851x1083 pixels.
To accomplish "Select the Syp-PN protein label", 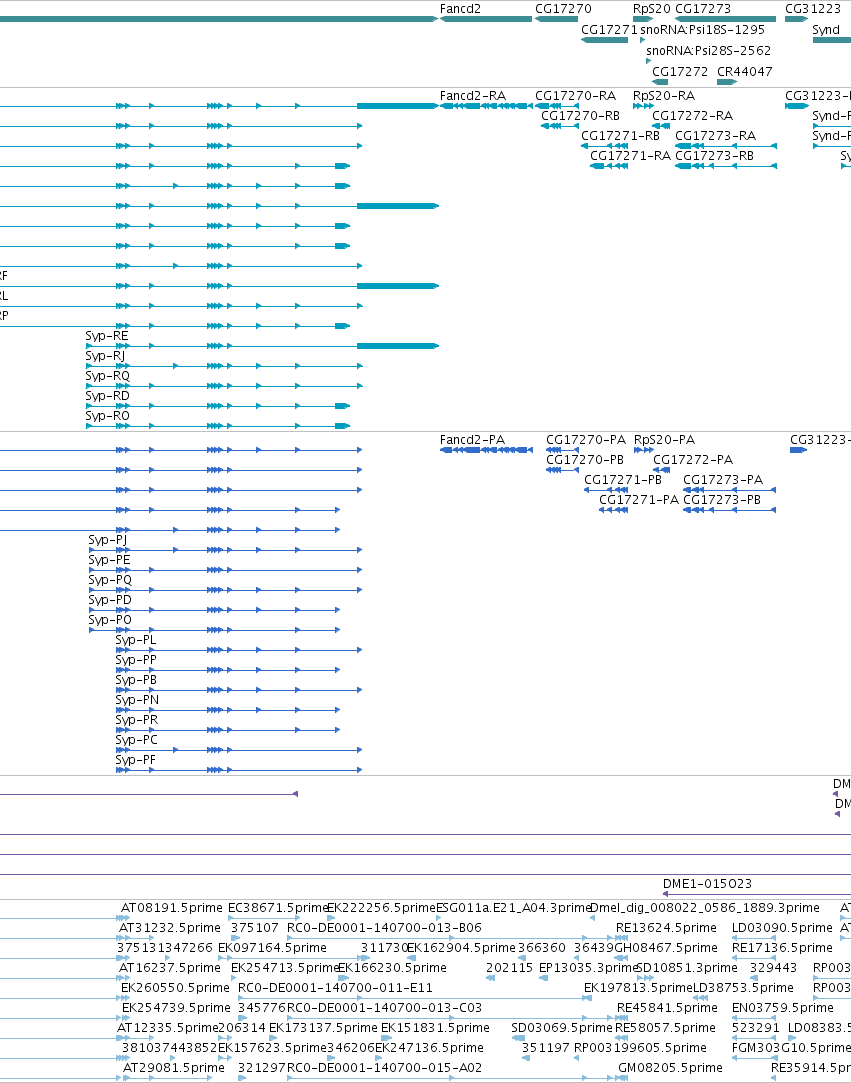I will pyautogui.click(x=137, y=701).
